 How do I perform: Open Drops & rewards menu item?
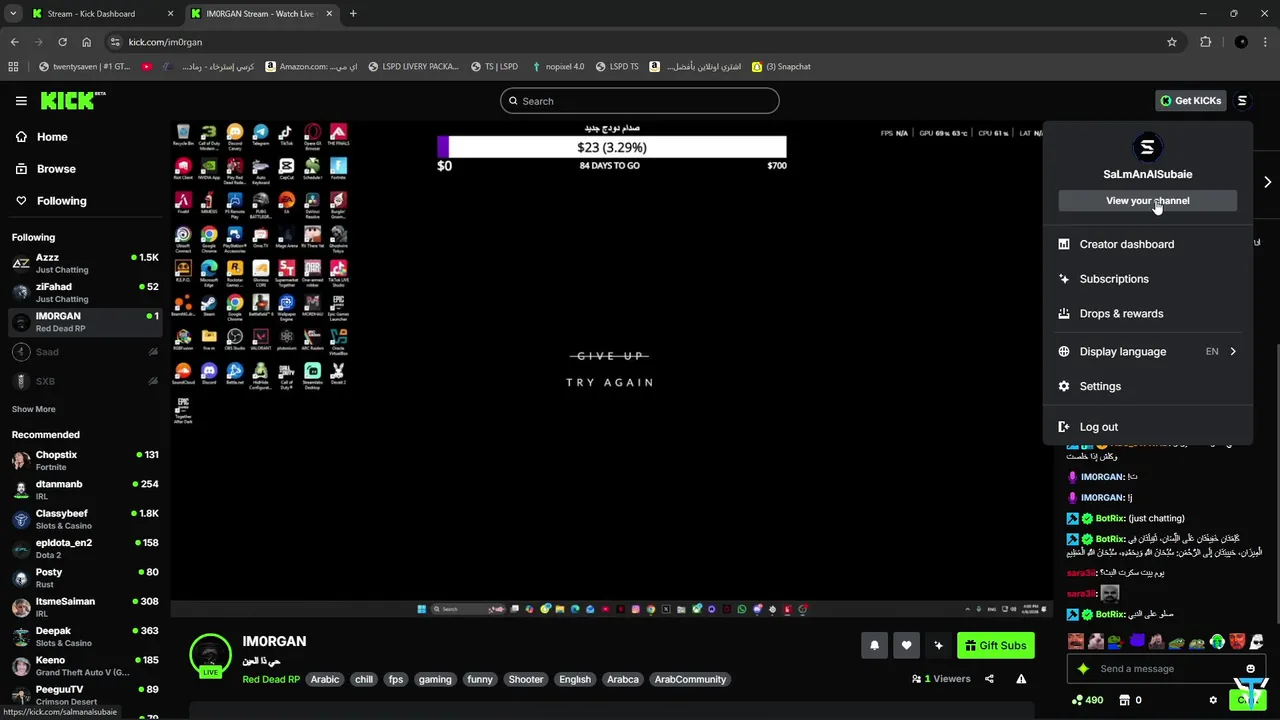[x=1148, y=314]
